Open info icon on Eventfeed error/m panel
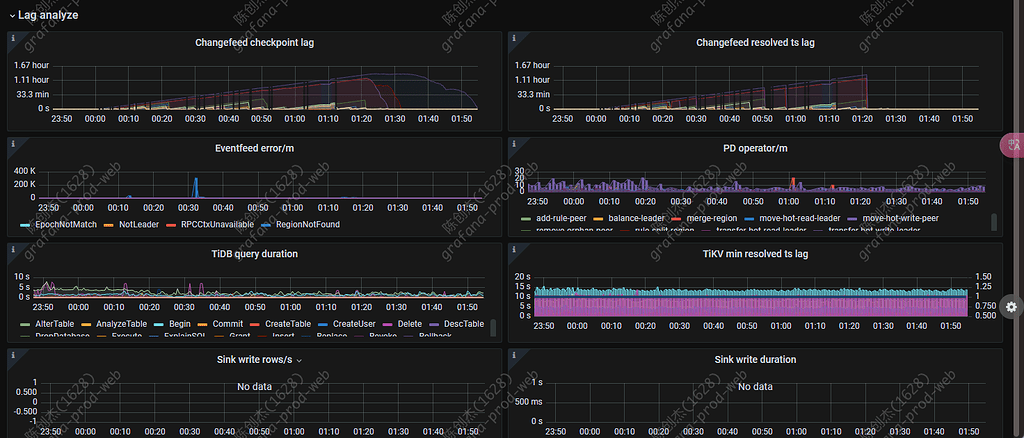 pyautogui.click(x=13, y=144)
